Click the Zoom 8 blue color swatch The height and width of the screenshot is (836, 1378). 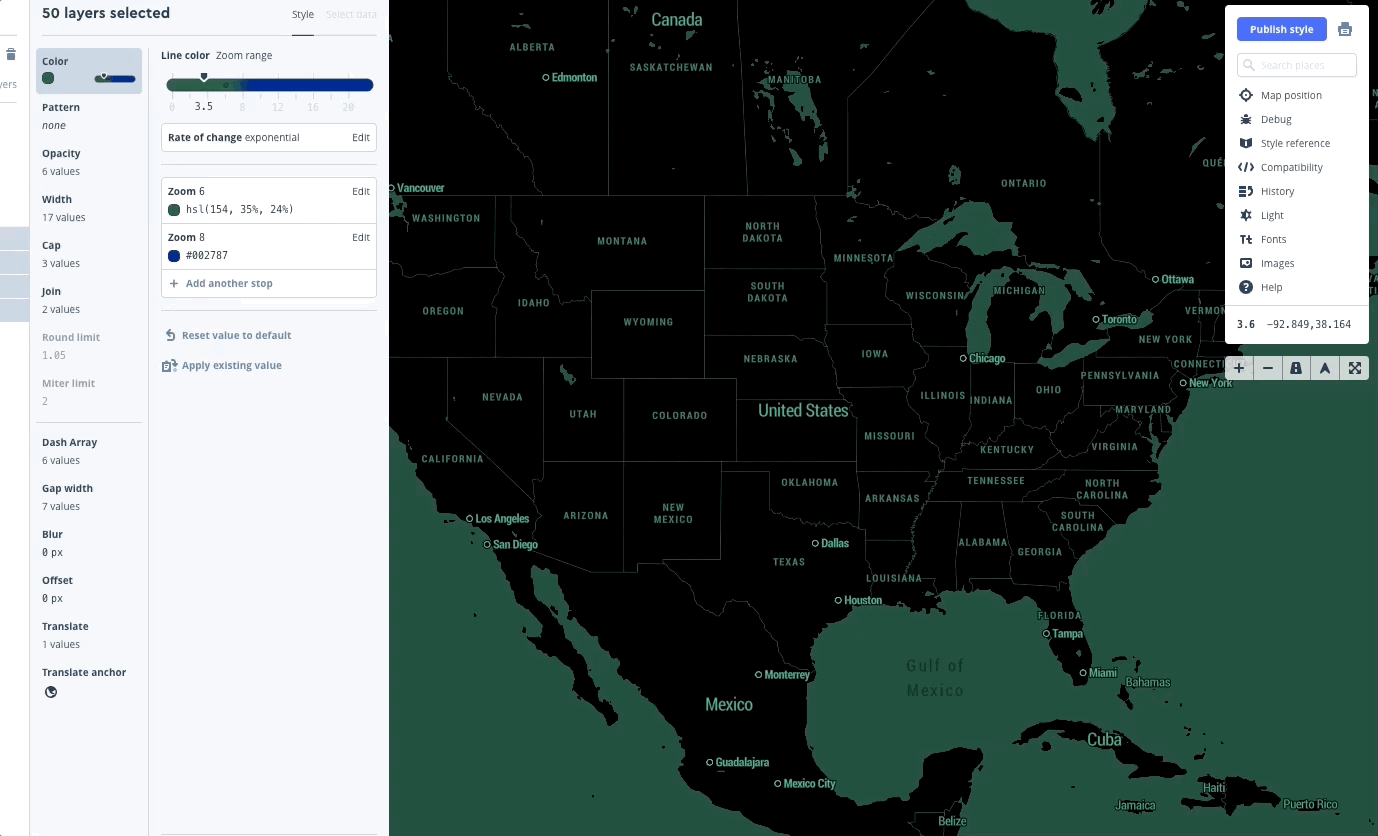(174, 255)
